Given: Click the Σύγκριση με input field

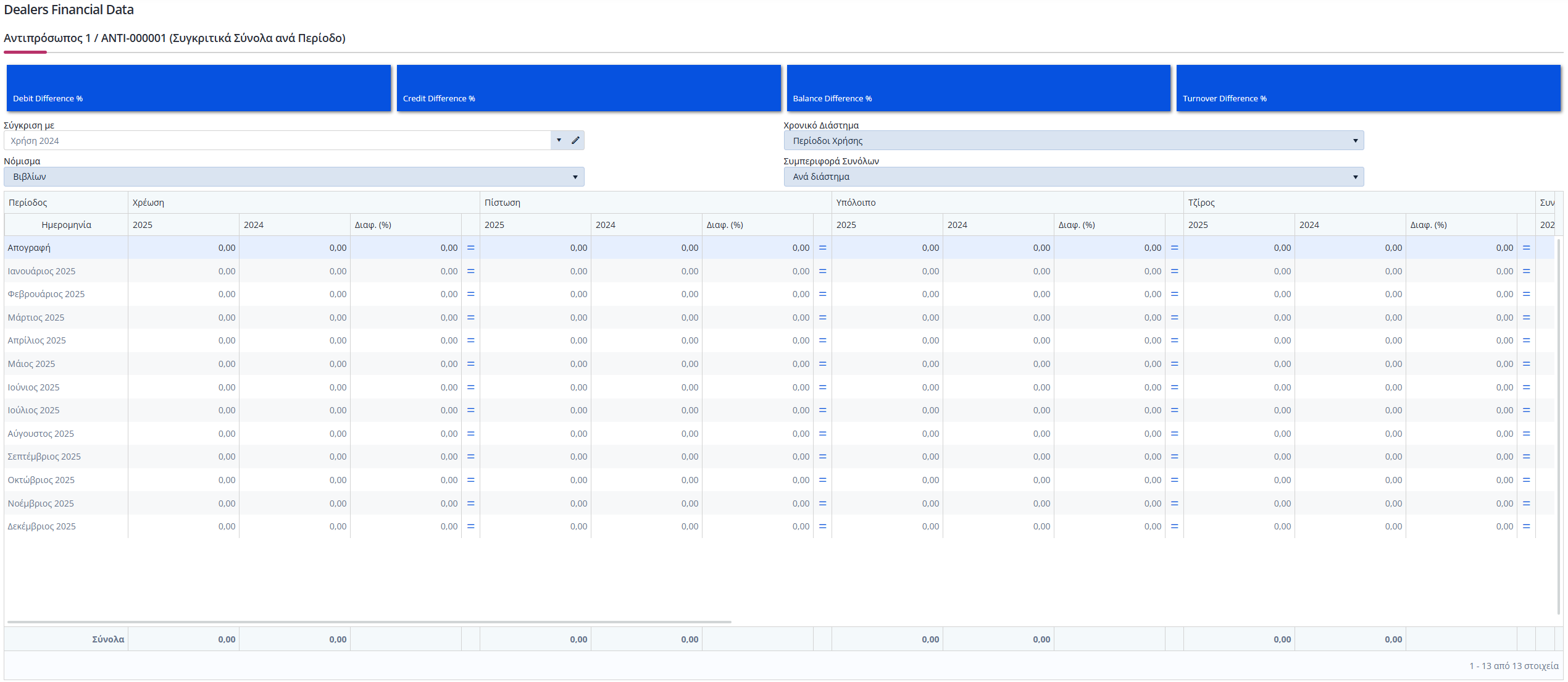Looking at the screenshot, I should point(278,140).
